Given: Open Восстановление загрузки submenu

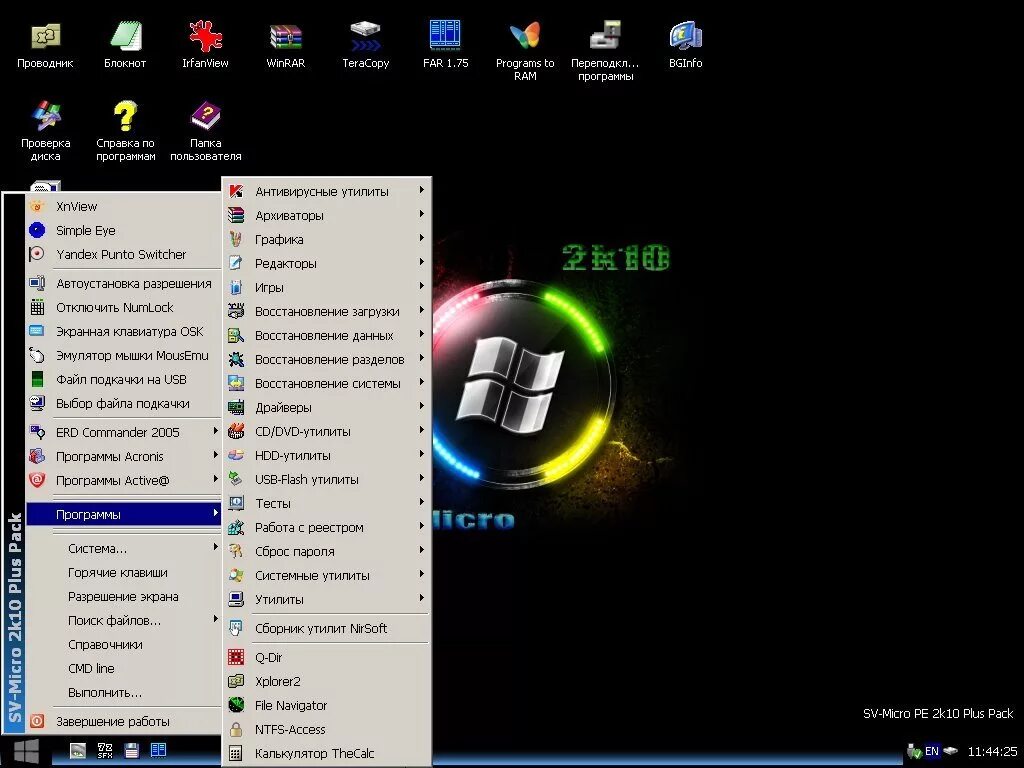Looking at the screenshot, I should coord(327,312).
